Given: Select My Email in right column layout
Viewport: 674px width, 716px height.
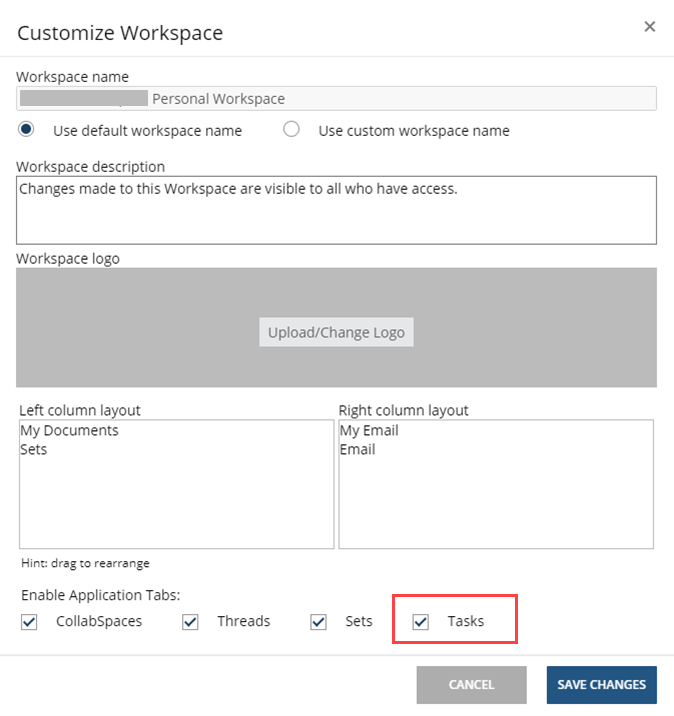Looking at the screenshot, I should coord(369,431).
